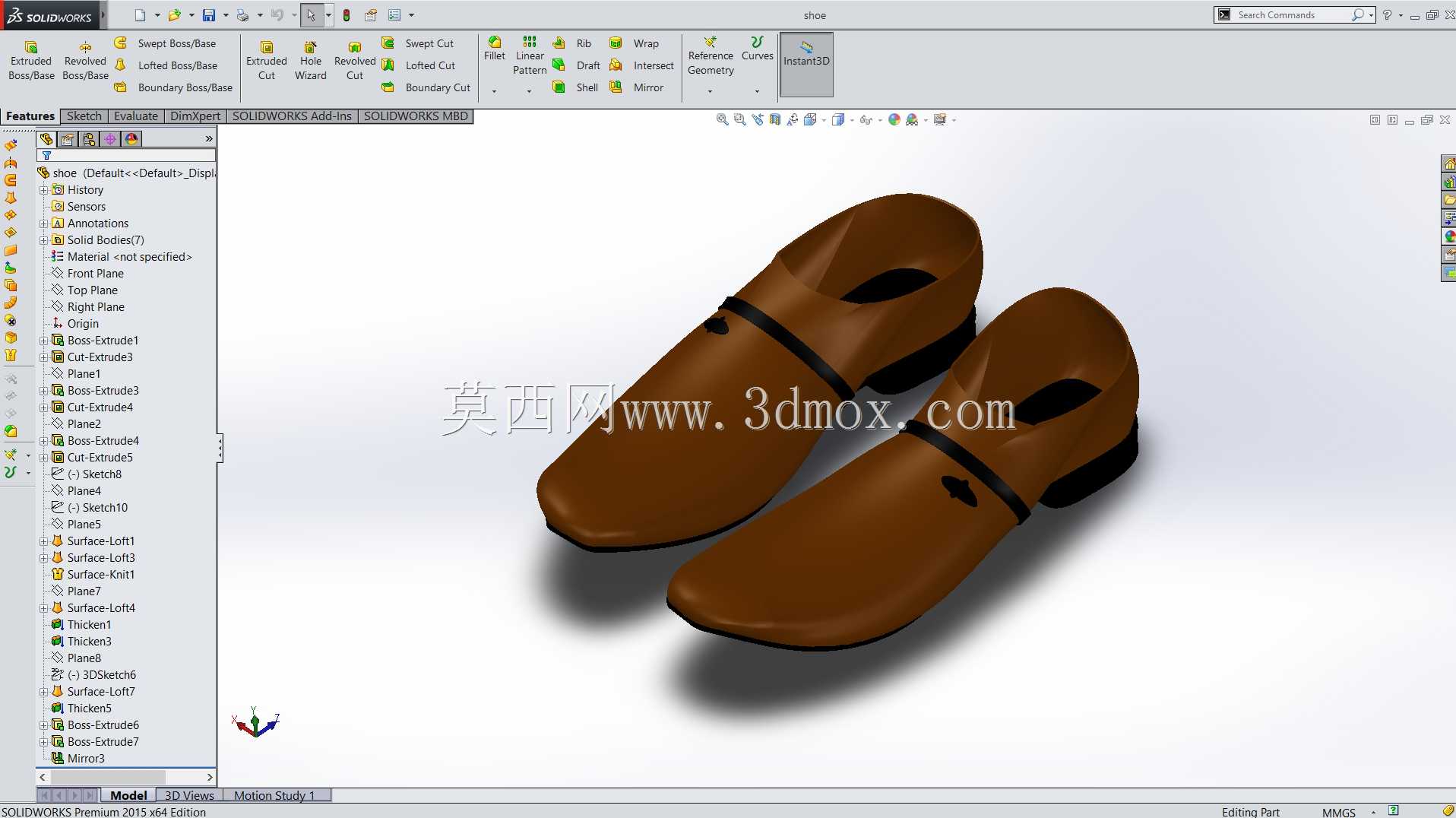Open the PropertyManager tab icon
Viewport: 1456px width, 818px height.
pos(68,139)
